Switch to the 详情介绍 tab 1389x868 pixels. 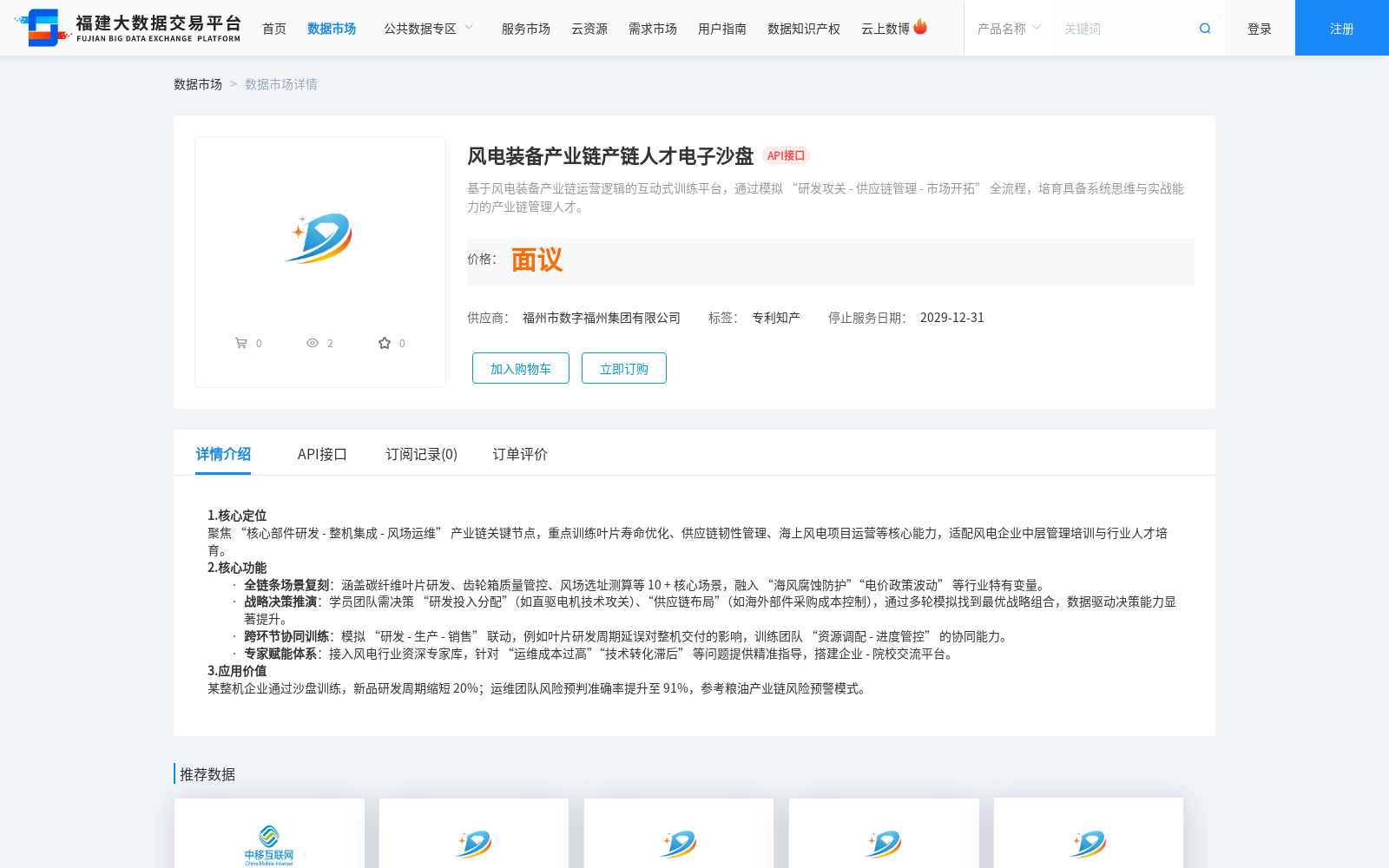pyautogui.click(x=223, y=454)
